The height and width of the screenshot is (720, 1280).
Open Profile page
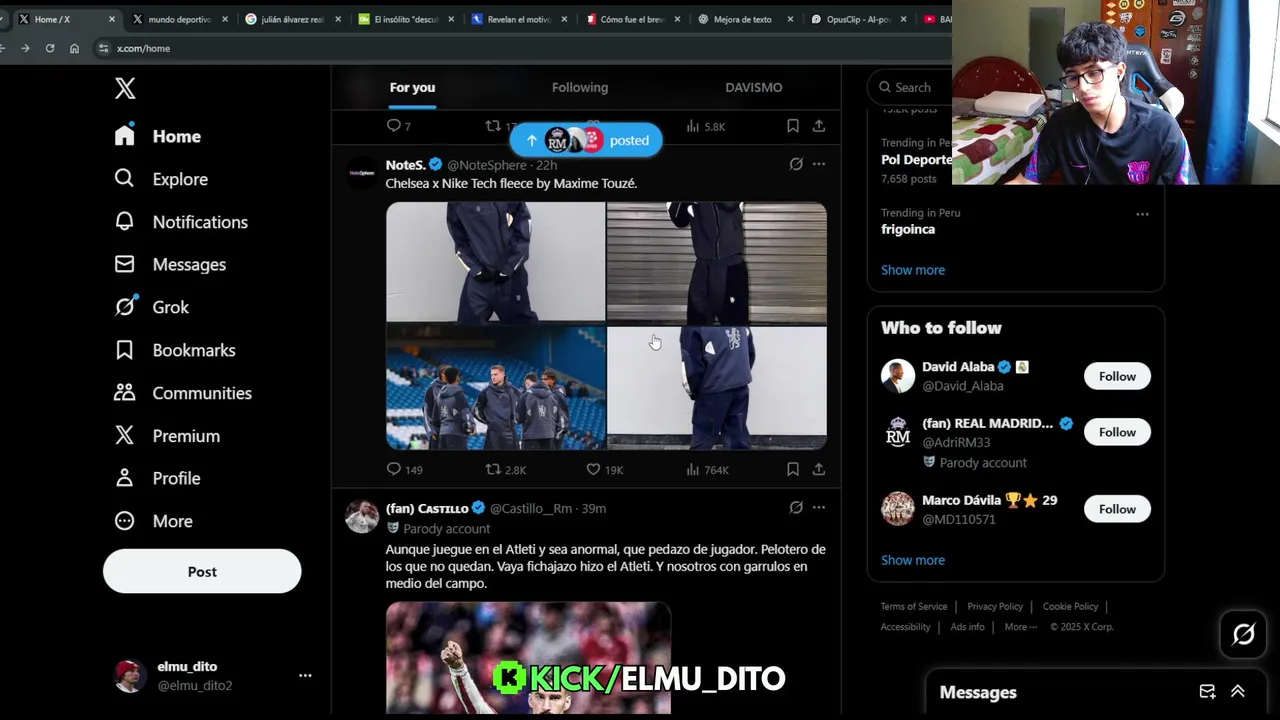tap(158, 478)
